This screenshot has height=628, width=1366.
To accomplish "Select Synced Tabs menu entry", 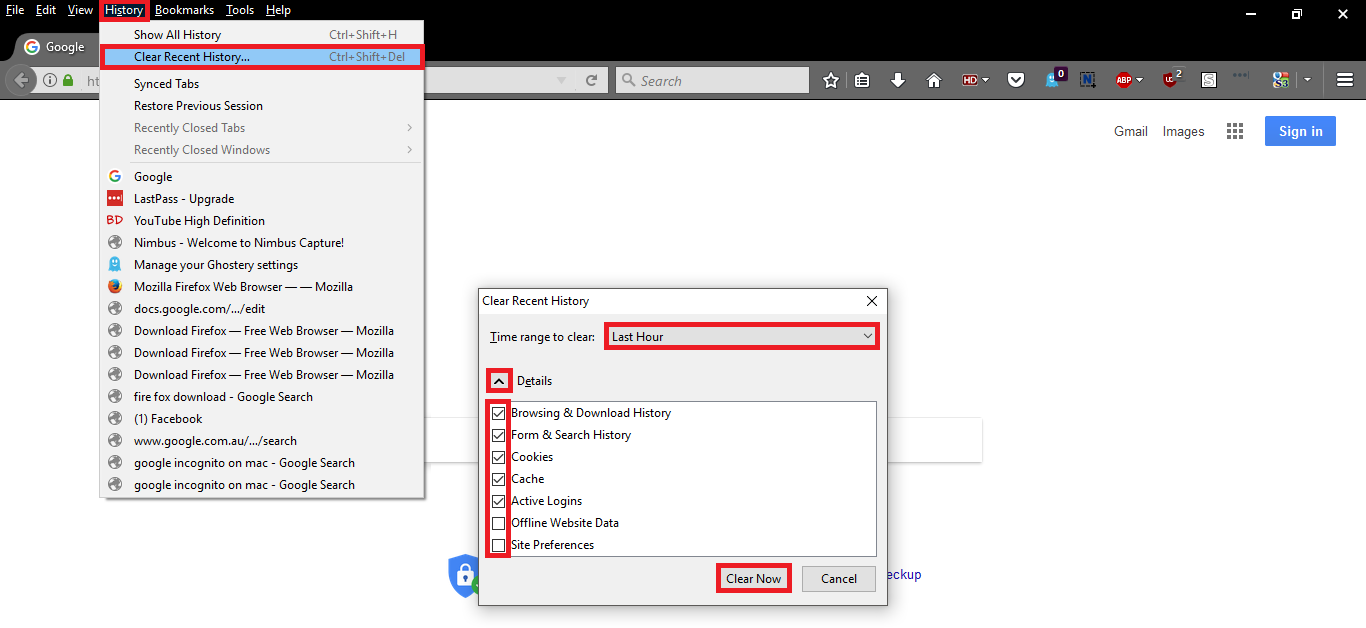I will pyautogui.click(x=262, y=84).
